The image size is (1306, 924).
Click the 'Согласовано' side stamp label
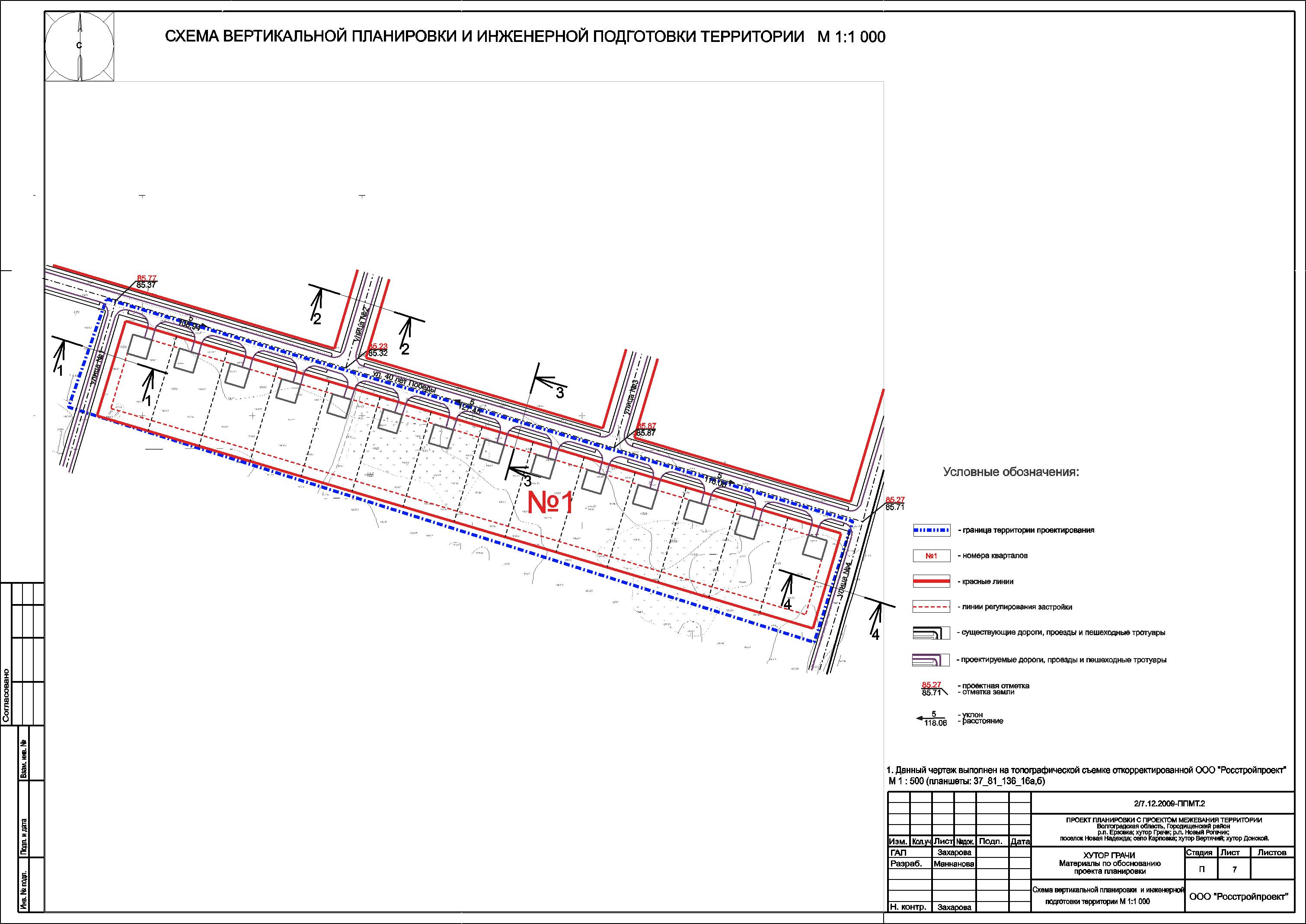tap(7, 695)
